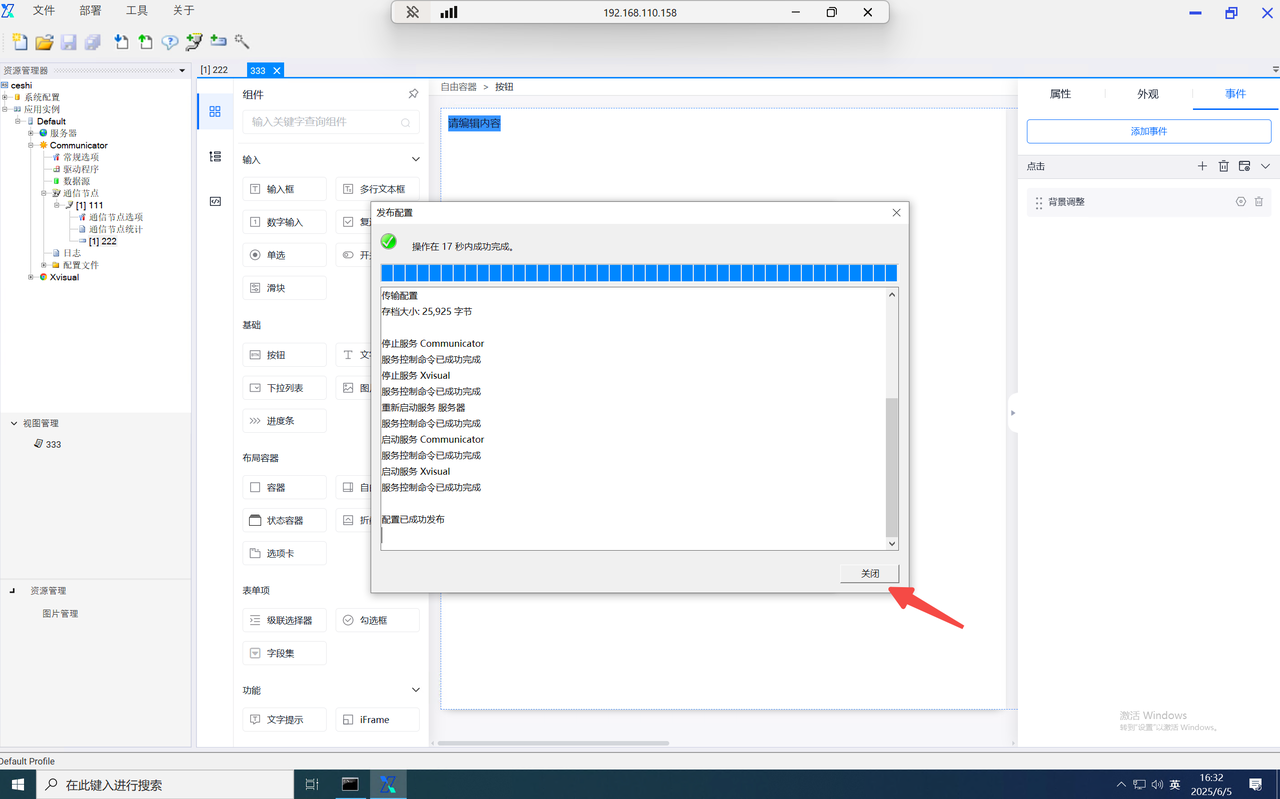
Task: Click the 发布配置 dialog progress bar
Action: pyautogui.click(x=639, y=273)
